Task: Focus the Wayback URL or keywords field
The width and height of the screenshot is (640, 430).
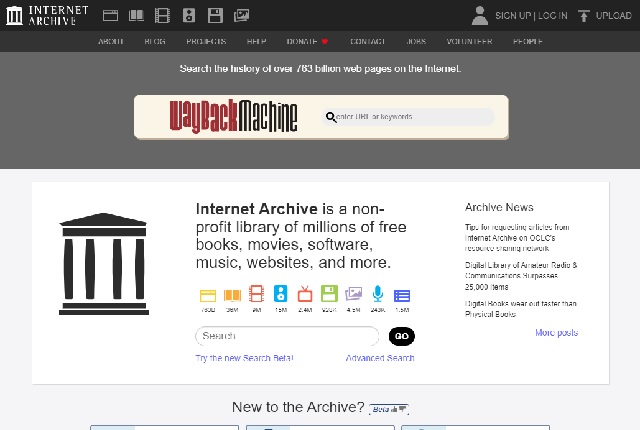Action: click(x=408, y=117)
